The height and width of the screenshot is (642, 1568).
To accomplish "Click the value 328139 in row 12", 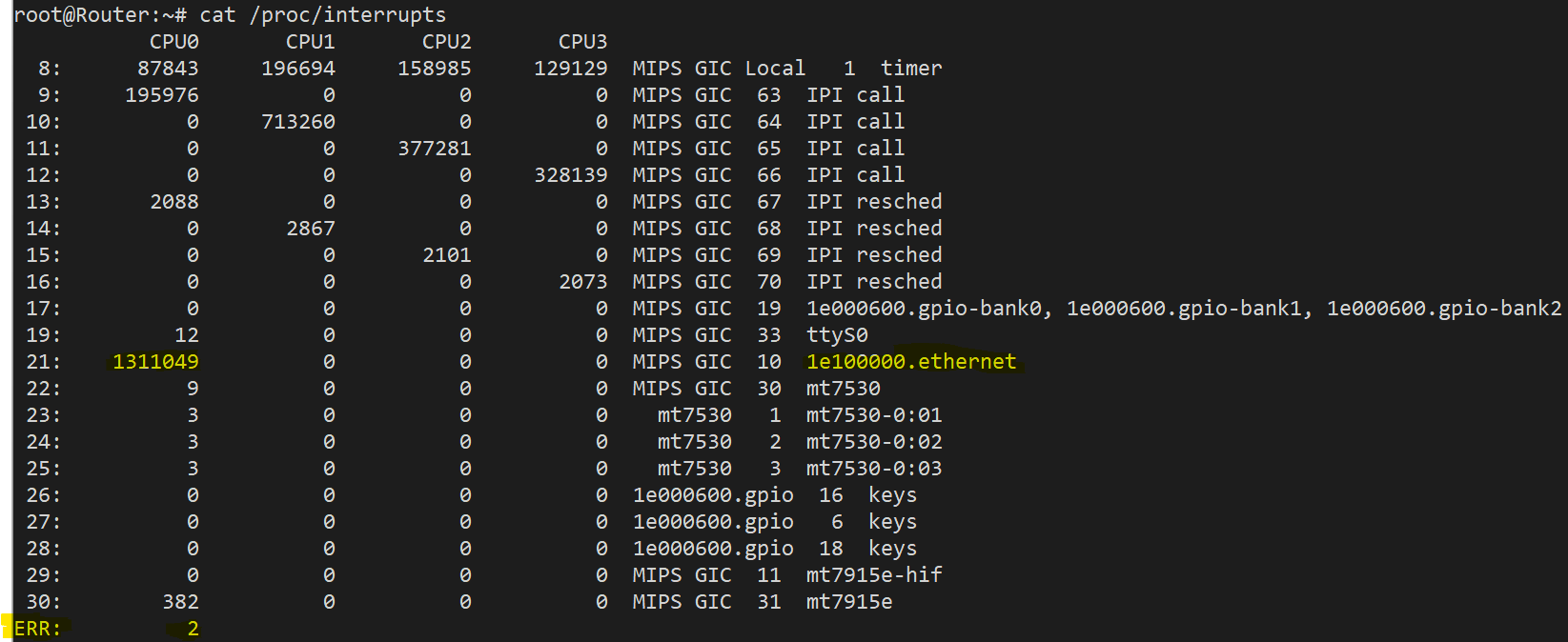I will [x=571, y=175].
